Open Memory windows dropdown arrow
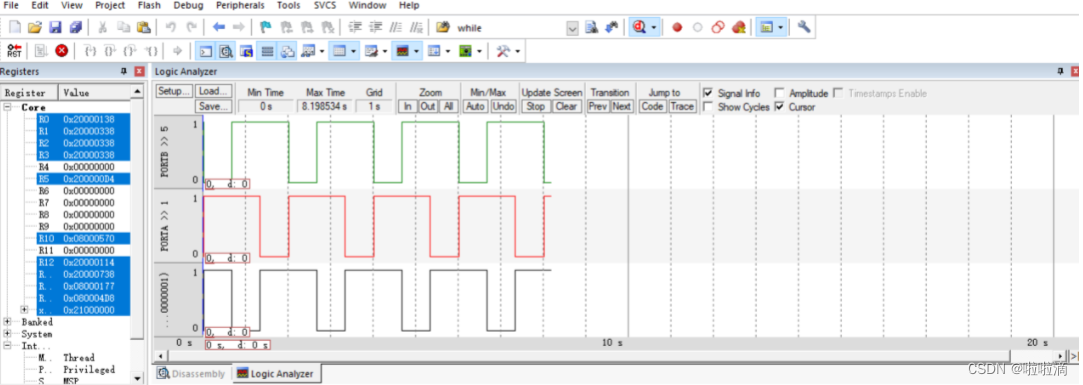 point(354,50)
